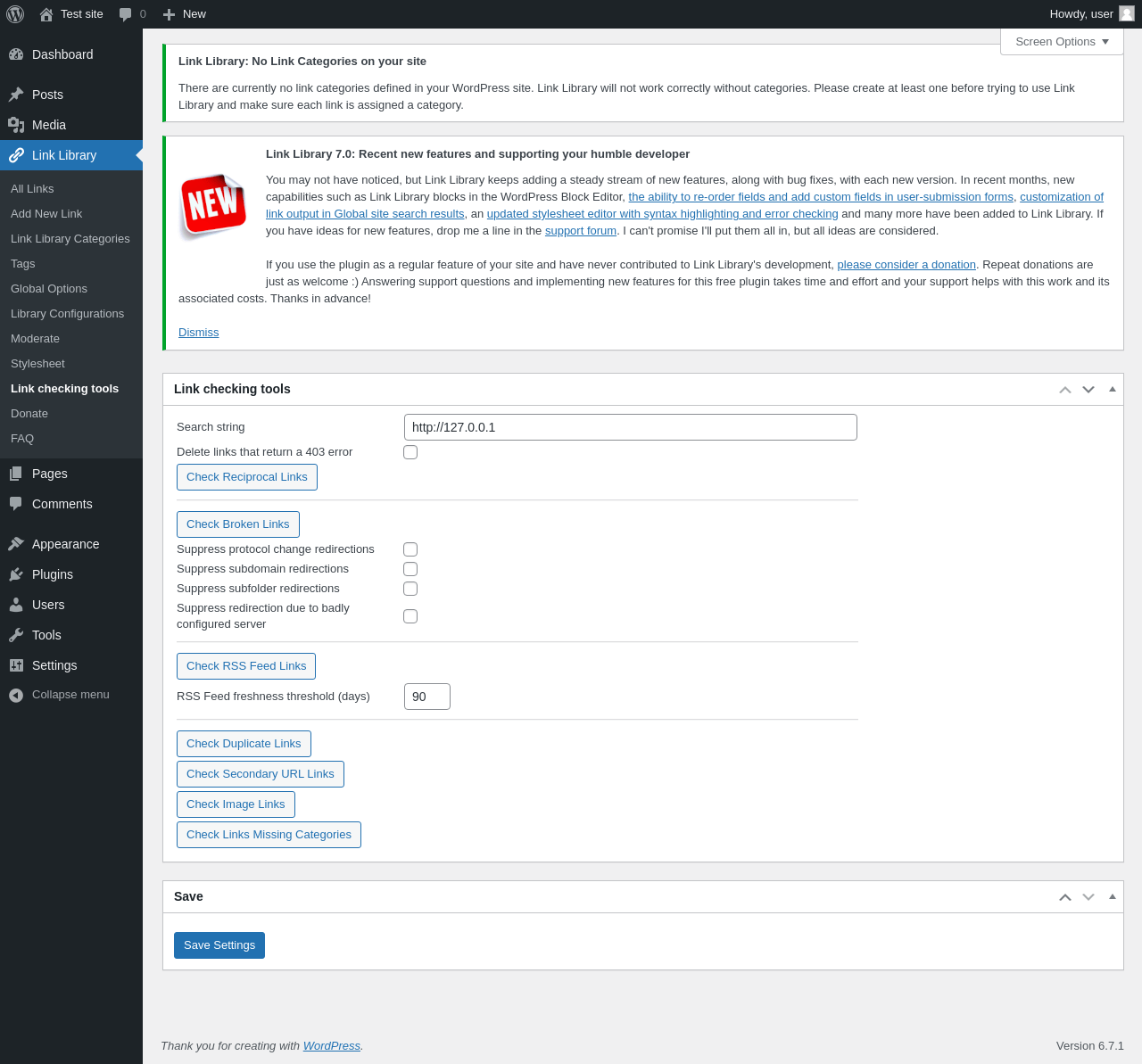
Task: Click Check Reciprocal Links button
Action: click(x=247, y=477)
